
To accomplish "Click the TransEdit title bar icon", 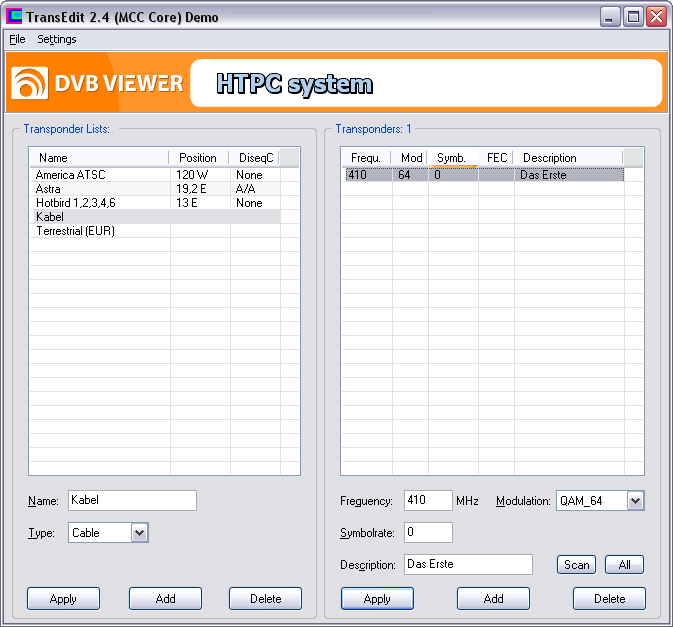I will [x=14, y=17].
